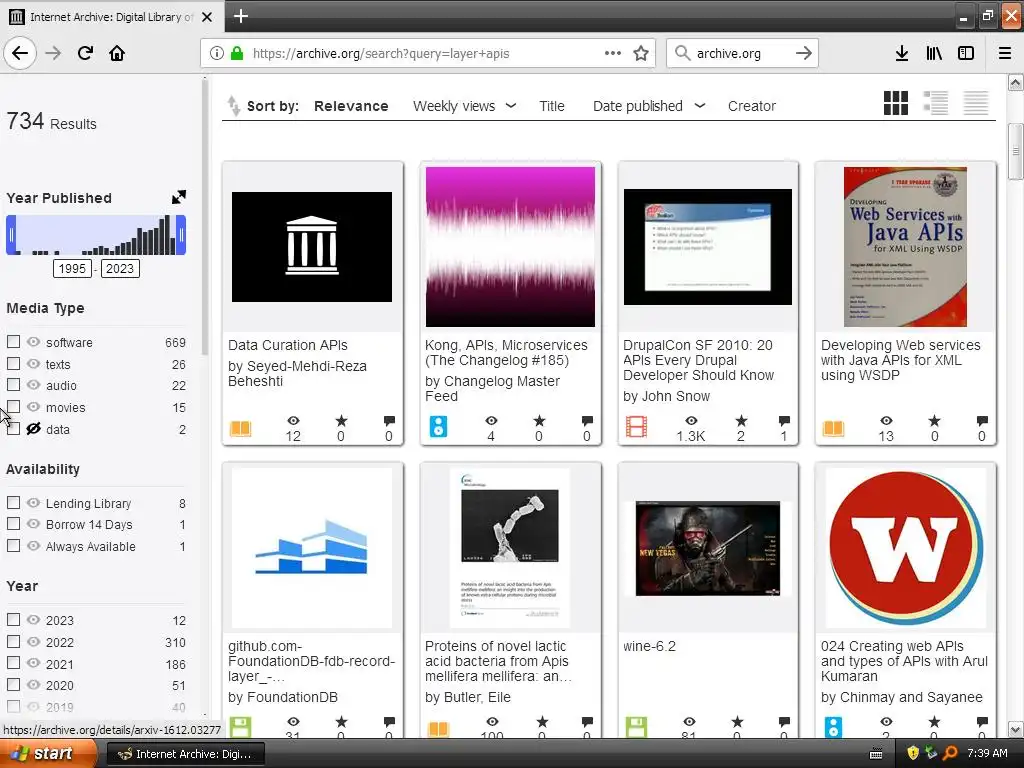Switch to compact list view
Viewport: 1024px width, 768px height.
pyautogui.click(x=976, y=103)
